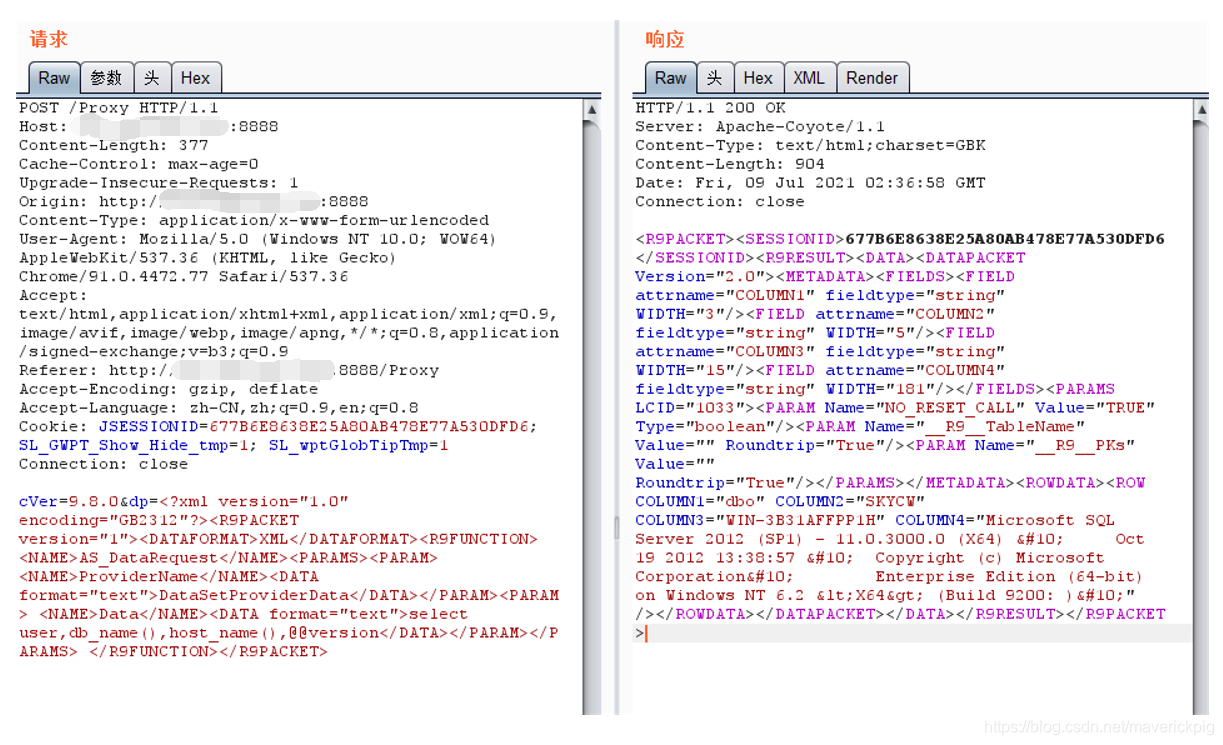Open the request 头 tab
Viewport: 1223px width, 745px height.
[151, 78]
